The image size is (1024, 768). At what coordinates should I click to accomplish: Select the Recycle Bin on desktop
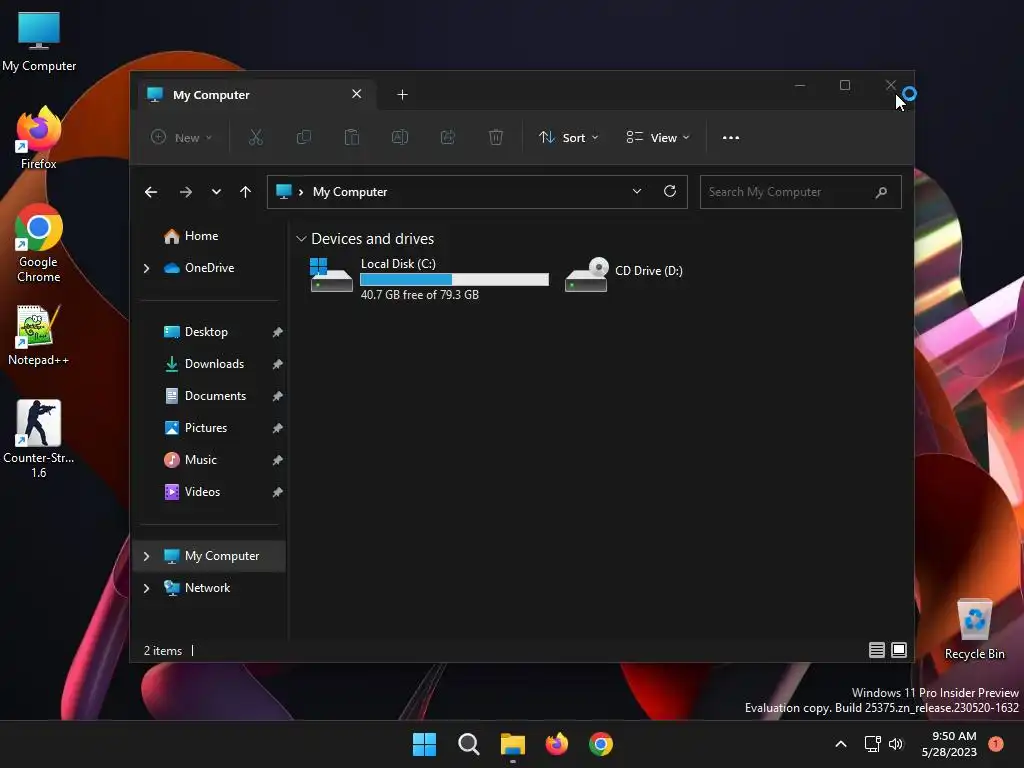(x=974, y=629)
